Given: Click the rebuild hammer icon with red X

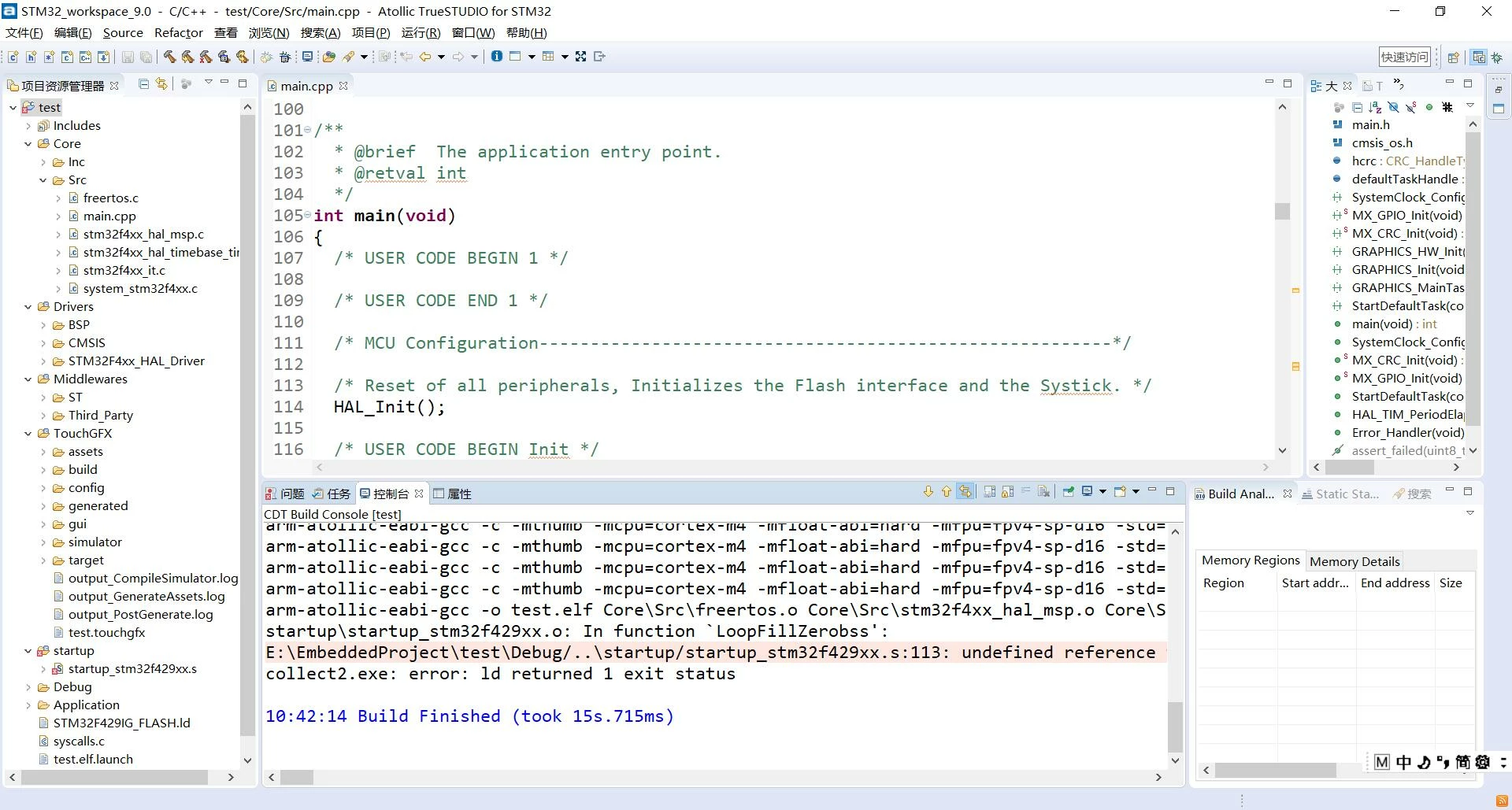Looking at the screenshot, I should pyautogui.click(x=206, y=57).
